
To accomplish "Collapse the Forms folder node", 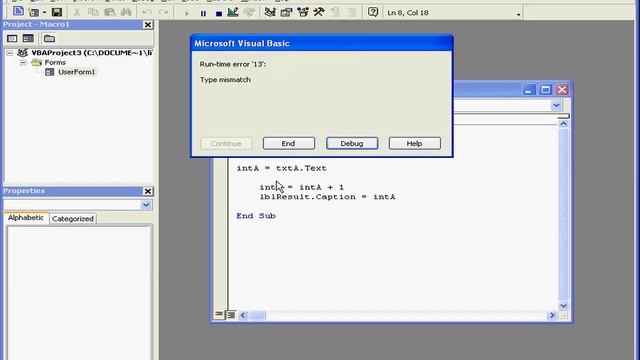I will [x=23, y=62].
